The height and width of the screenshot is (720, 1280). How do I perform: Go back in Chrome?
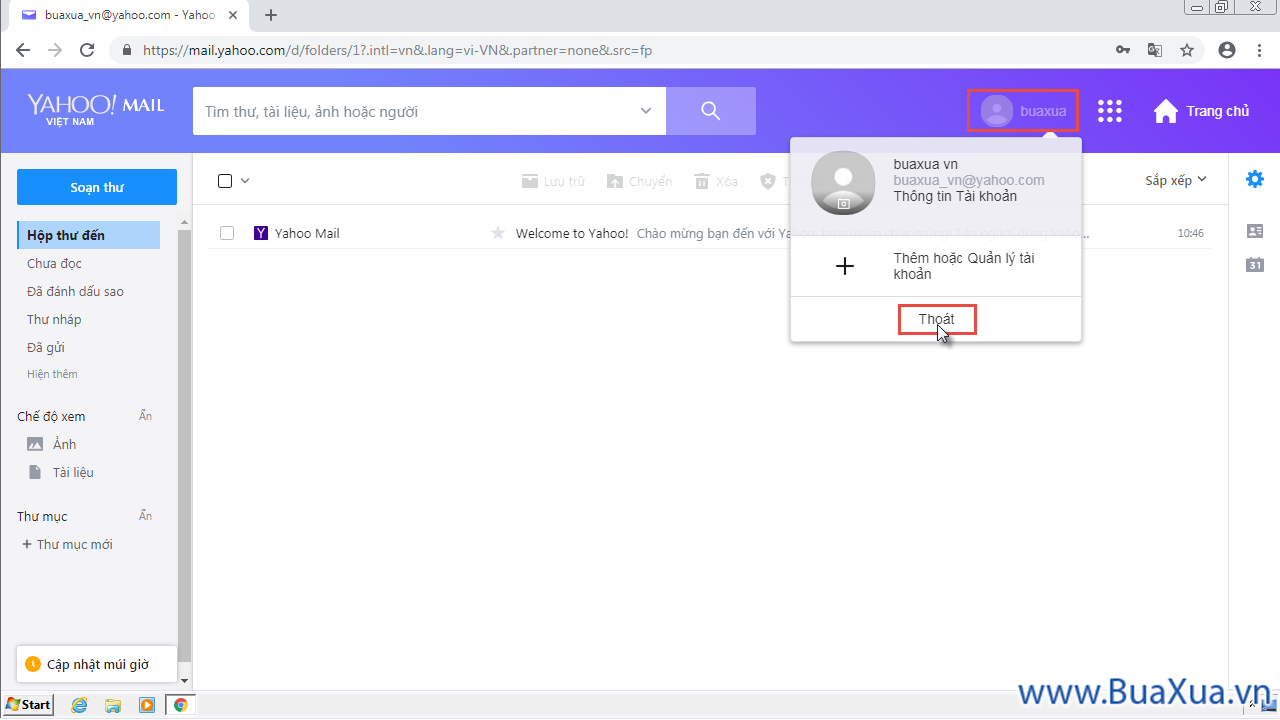pos(23,50)
